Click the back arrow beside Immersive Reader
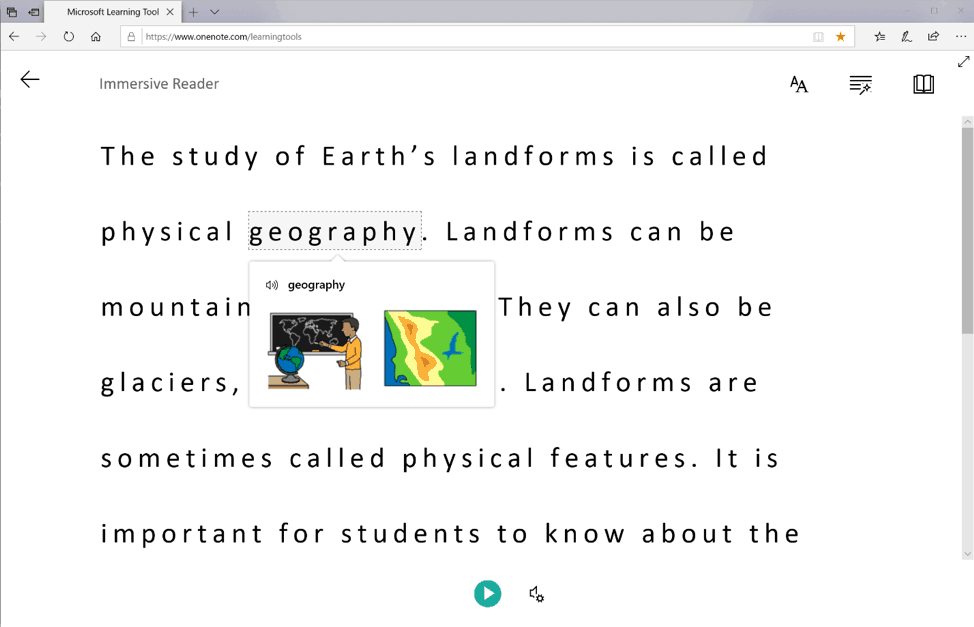 click(x=30, y=80)
